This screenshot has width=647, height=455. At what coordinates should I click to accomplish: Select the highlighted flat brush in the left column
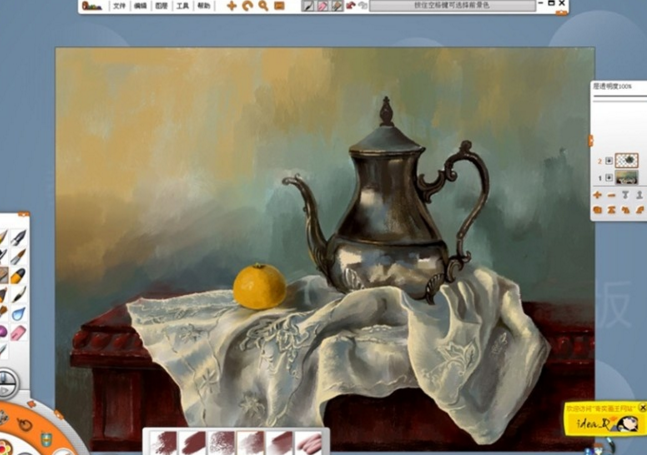(x=3, y=275)
